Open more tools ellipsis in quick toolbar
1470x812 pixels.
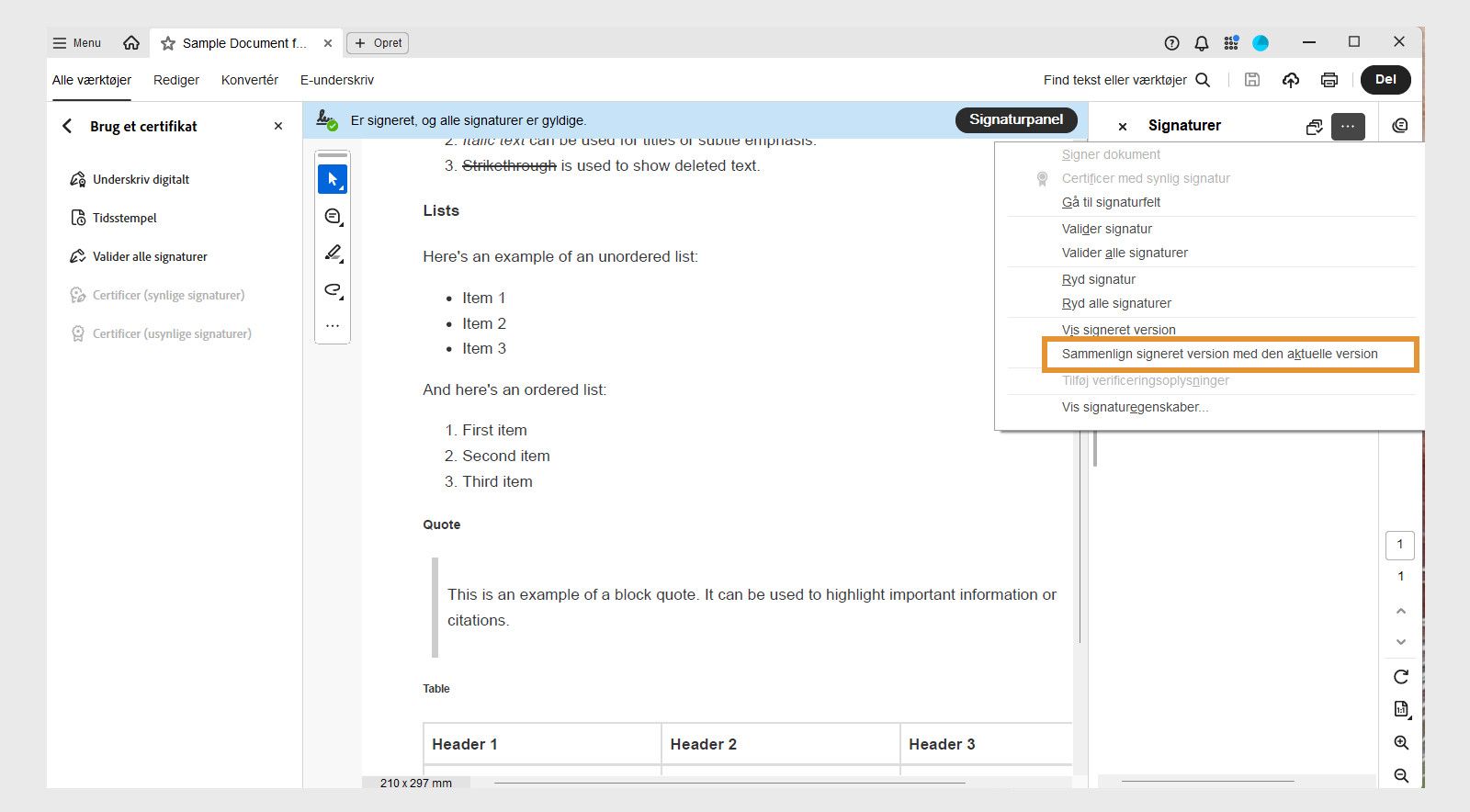pos(333,325)
